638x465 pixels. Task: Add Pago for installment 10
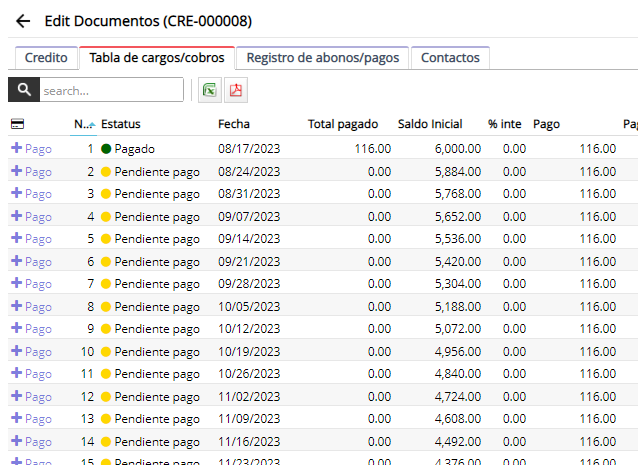(31, 352)
